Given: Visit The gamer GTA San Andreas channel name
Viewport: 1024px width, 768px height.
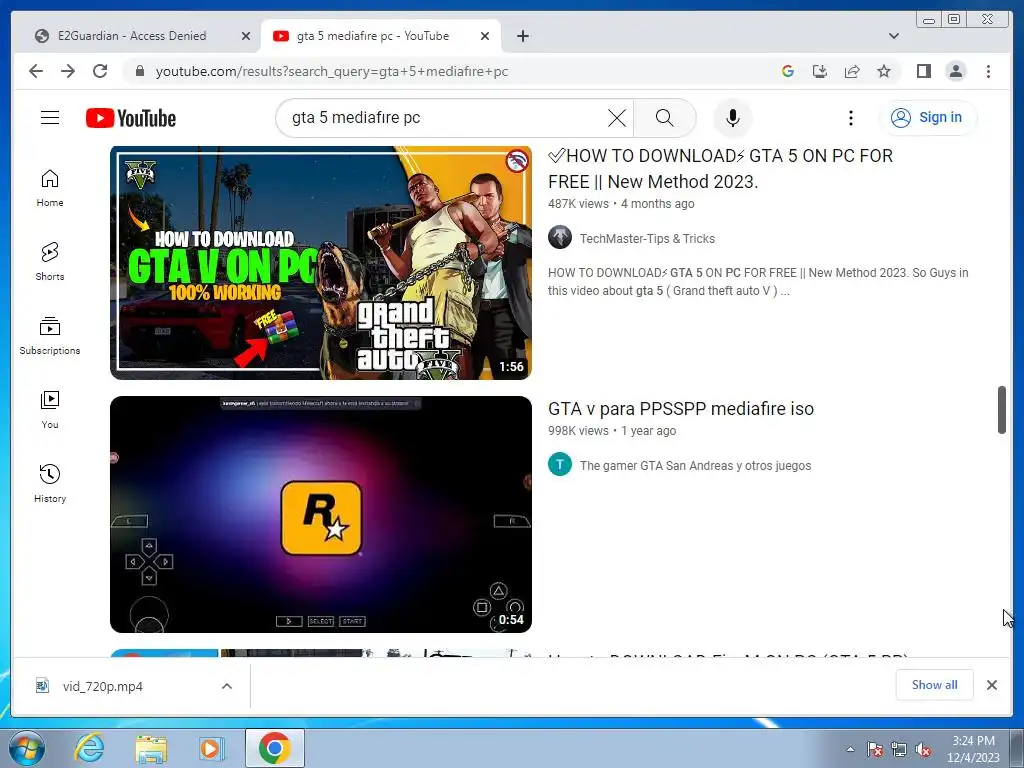Looking at the screenshot, I should pyautogui.click(x=696, y=466).
